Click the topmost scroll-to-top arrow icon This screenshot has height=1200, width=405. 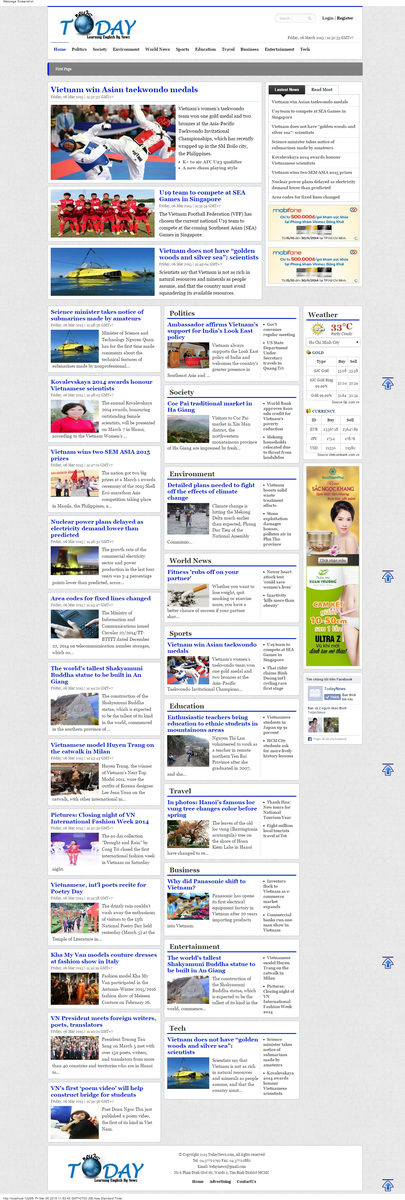[x=388, y=383]
